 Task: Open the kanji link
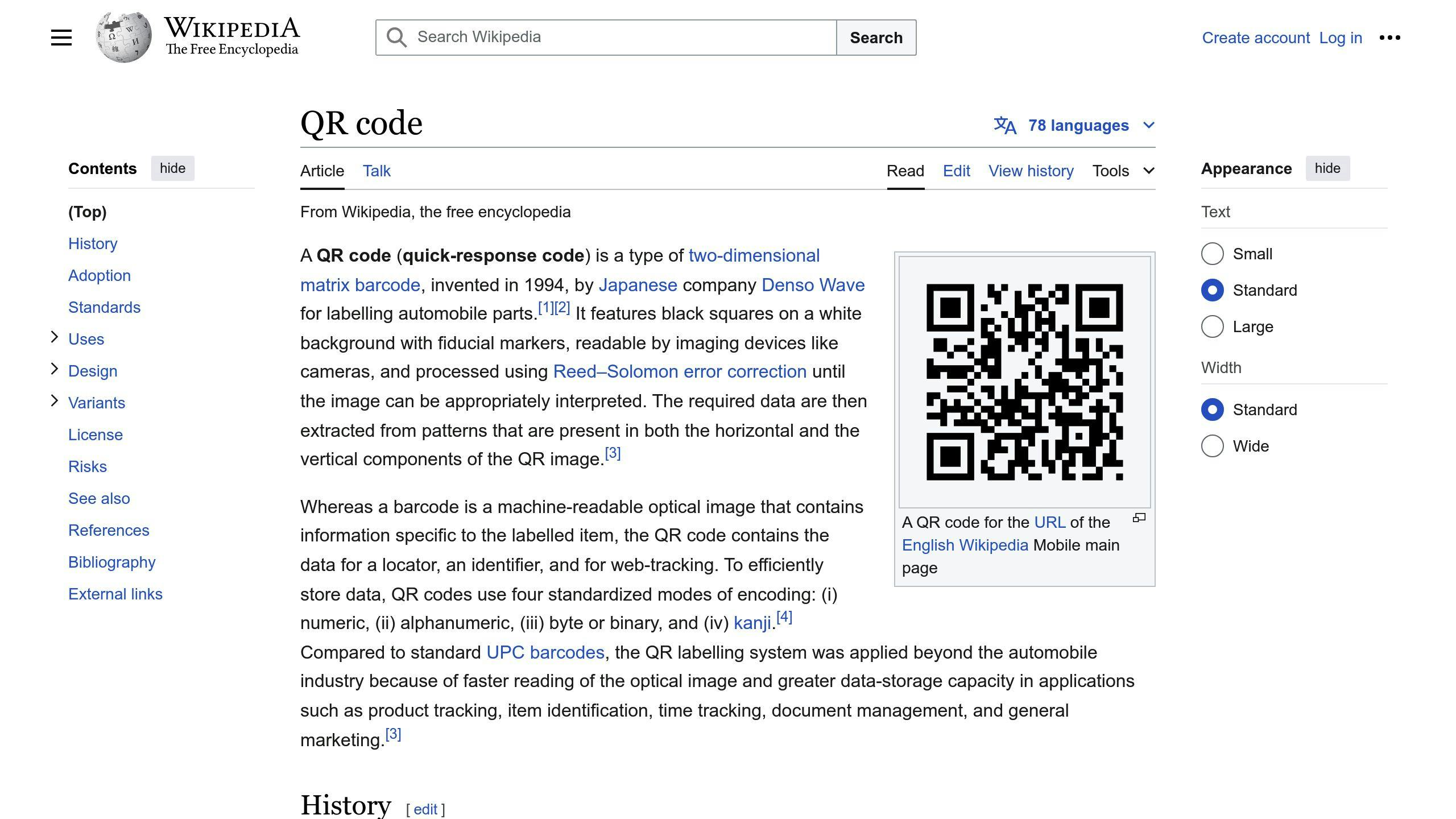pos(752,623)
